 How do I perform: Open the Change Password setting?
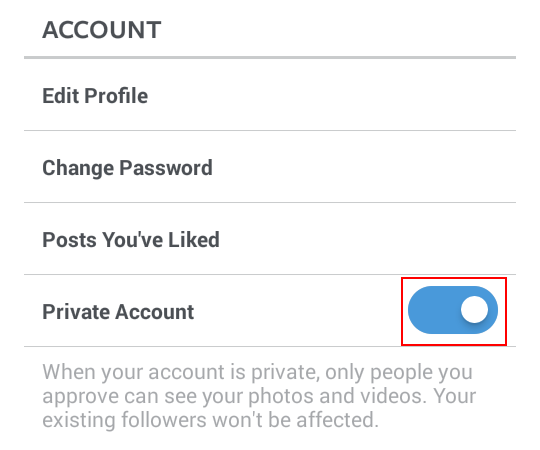pyautogui.click(x=270, y=167)
